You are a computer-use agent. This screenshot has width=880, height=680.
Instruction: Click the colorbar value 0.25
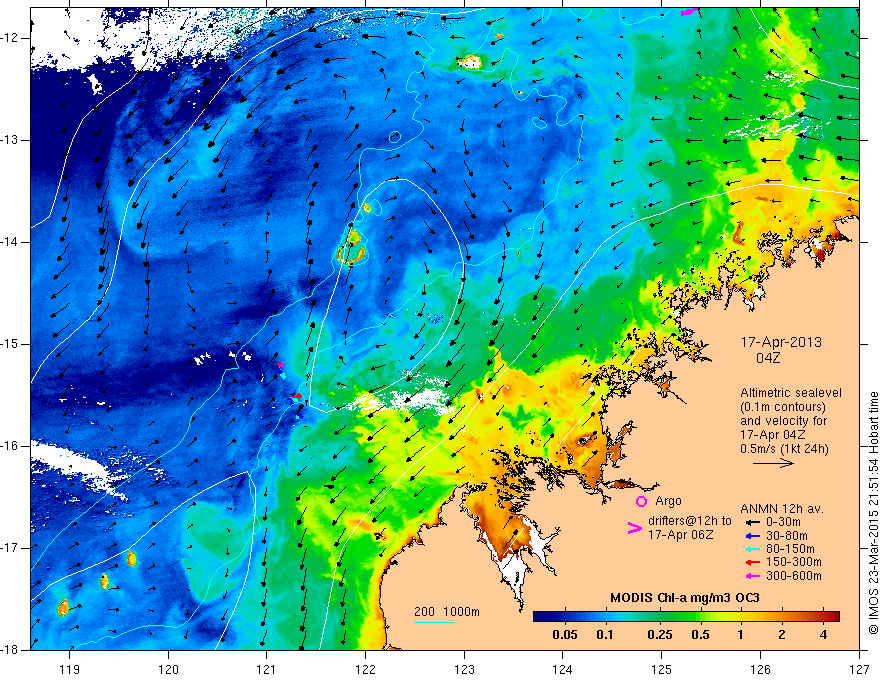point(659,635)
